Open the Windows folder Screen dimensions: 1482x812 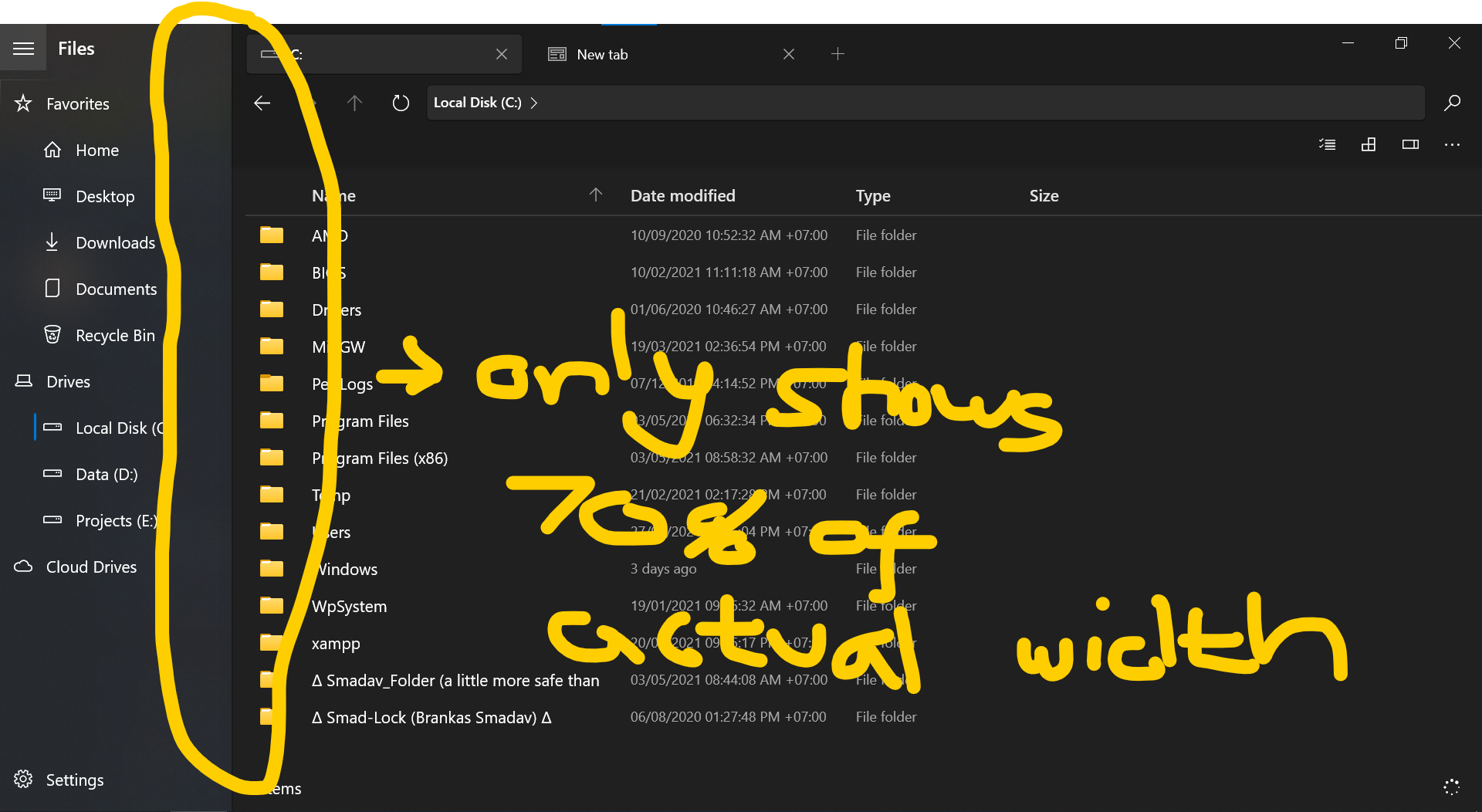coord(347,569)
